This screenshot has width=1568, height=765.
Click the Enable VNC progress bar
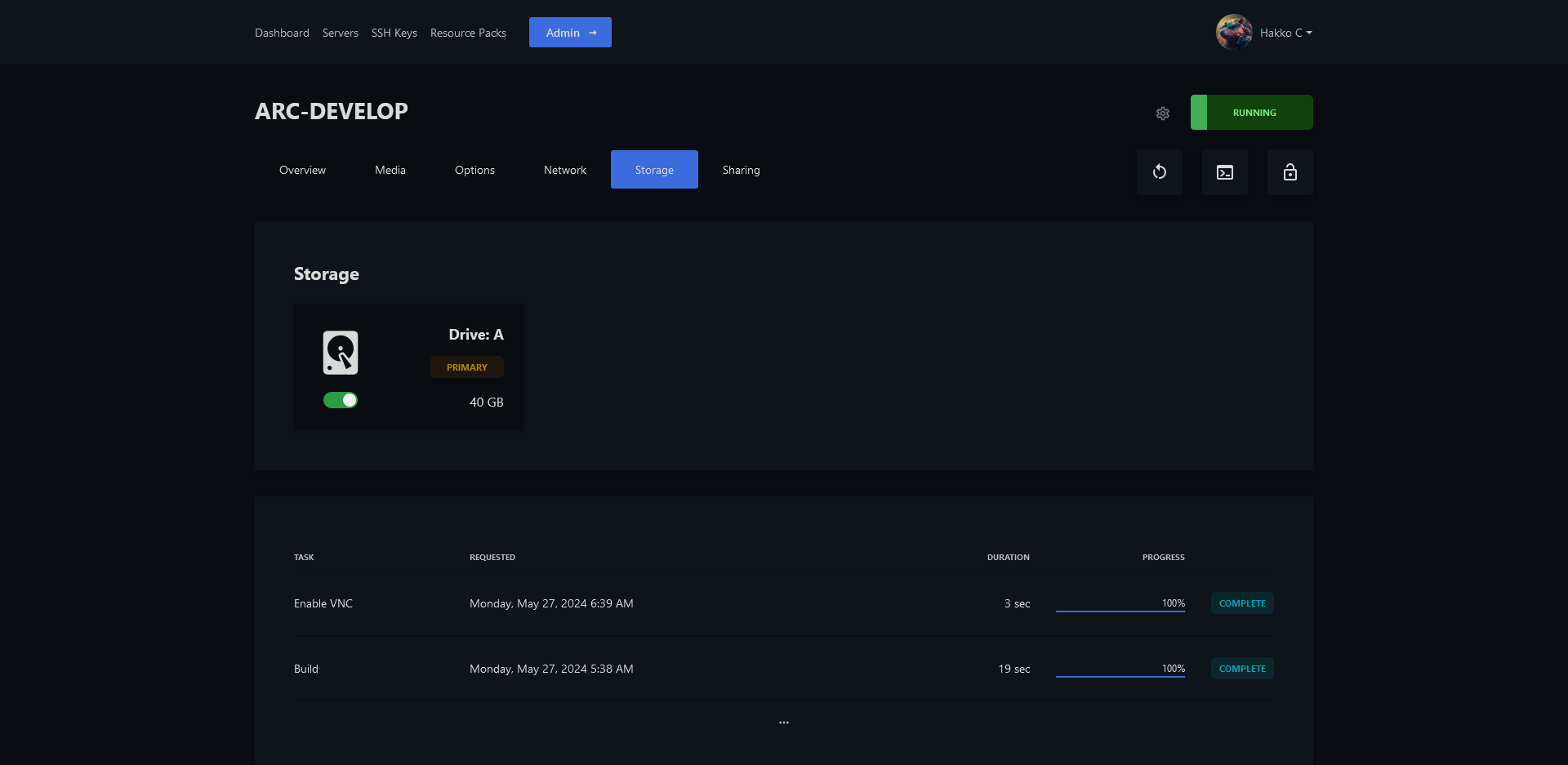pyautogui.click(x=1120, y=610)
